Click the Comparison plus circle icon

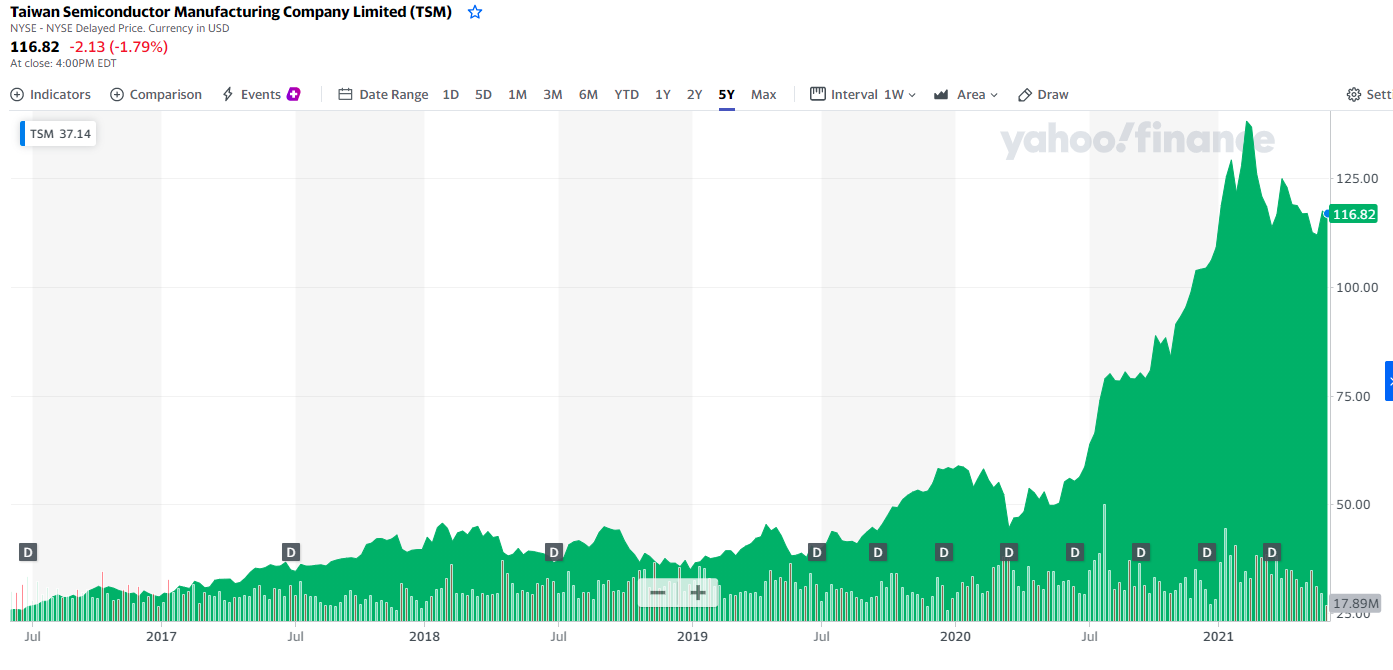[x=117, y=94]
